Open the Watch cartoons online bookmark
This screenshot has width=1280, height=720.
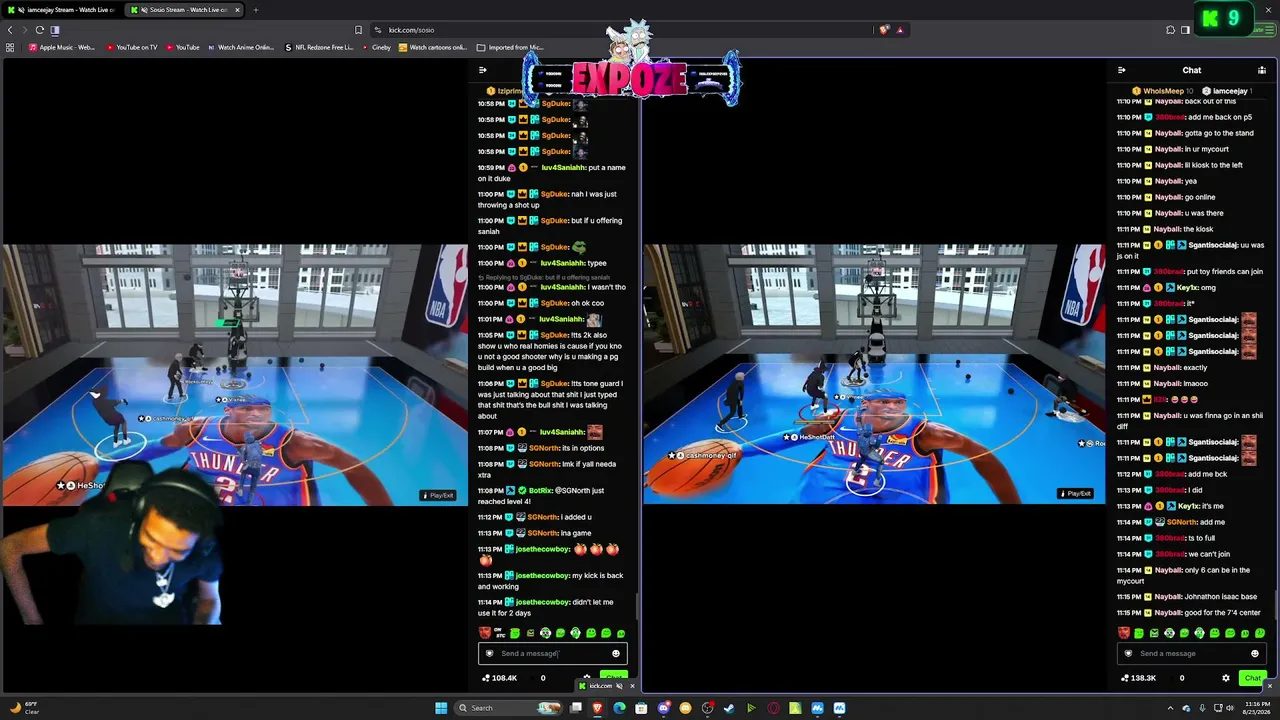(x=433, y=47)
